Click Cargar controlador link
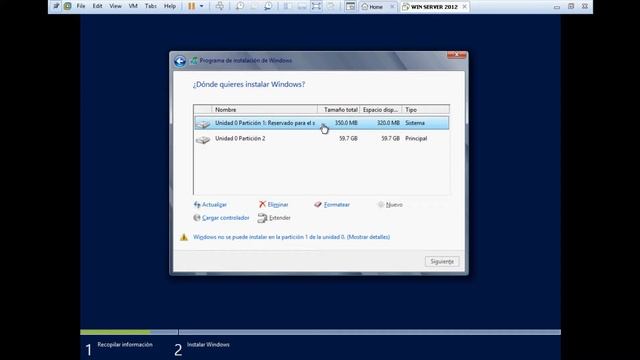Viewport: 640px width, 360px height. (x=225, y=218)
